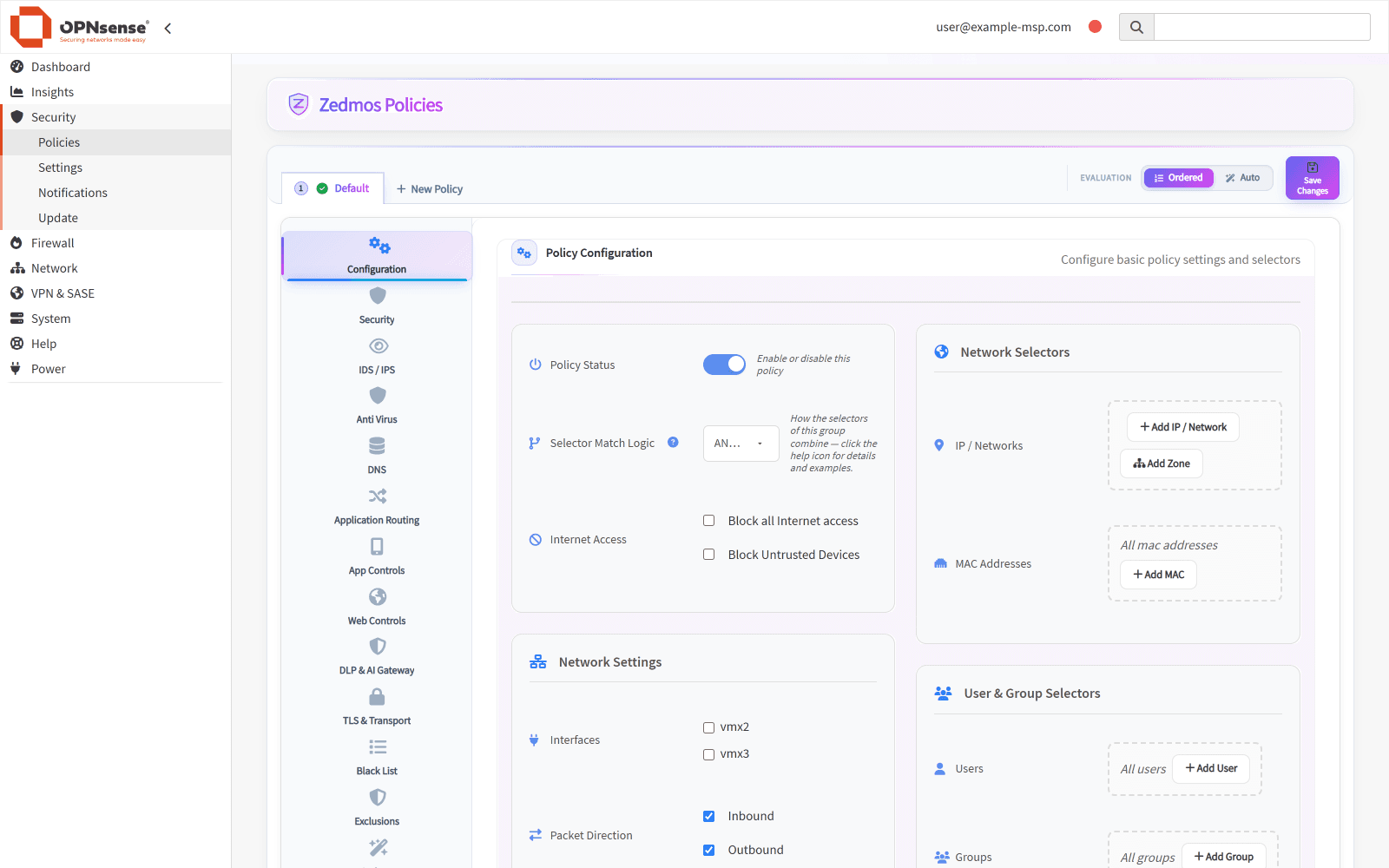Switch evaluation mode to Auto

click(x=1242, y=178)
